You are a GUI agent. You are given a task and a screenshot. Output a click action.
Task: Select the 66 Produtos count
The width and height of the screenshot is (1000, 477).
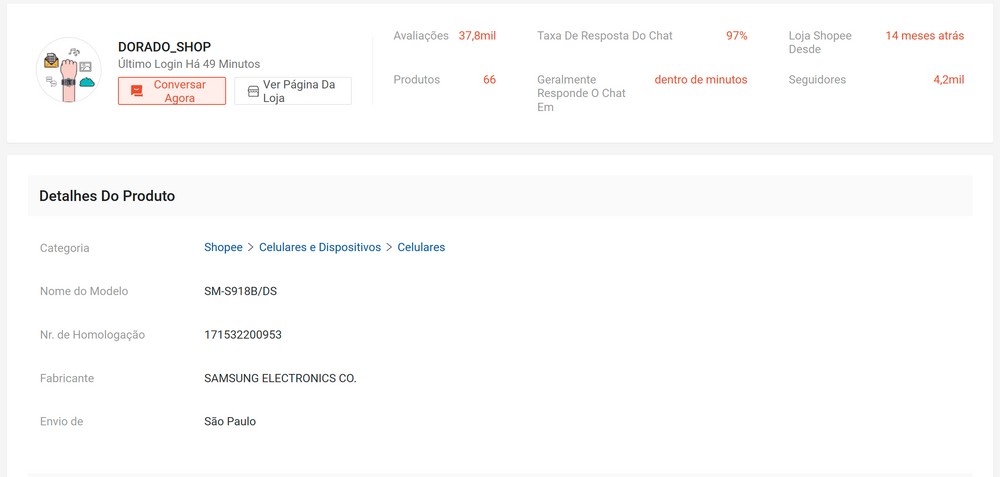[x=489, y=80]
